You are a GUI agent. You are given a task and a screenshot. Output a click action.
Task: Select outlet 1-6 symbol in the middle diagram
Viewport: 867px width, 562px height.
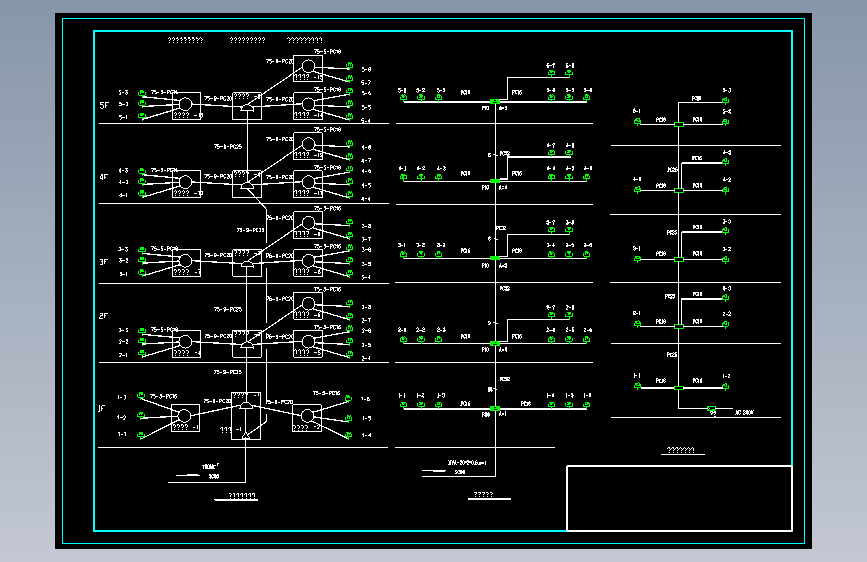587,405
